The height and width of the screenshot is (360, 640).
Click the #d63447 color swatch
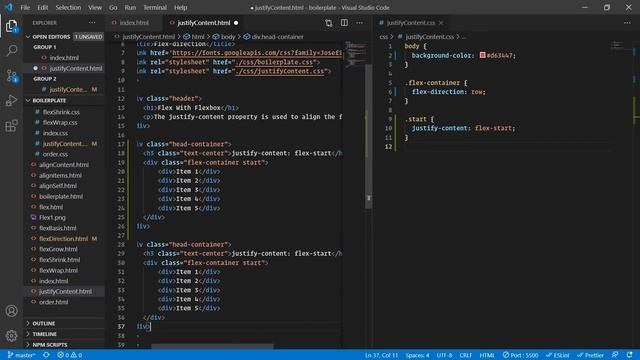[482, 55]
